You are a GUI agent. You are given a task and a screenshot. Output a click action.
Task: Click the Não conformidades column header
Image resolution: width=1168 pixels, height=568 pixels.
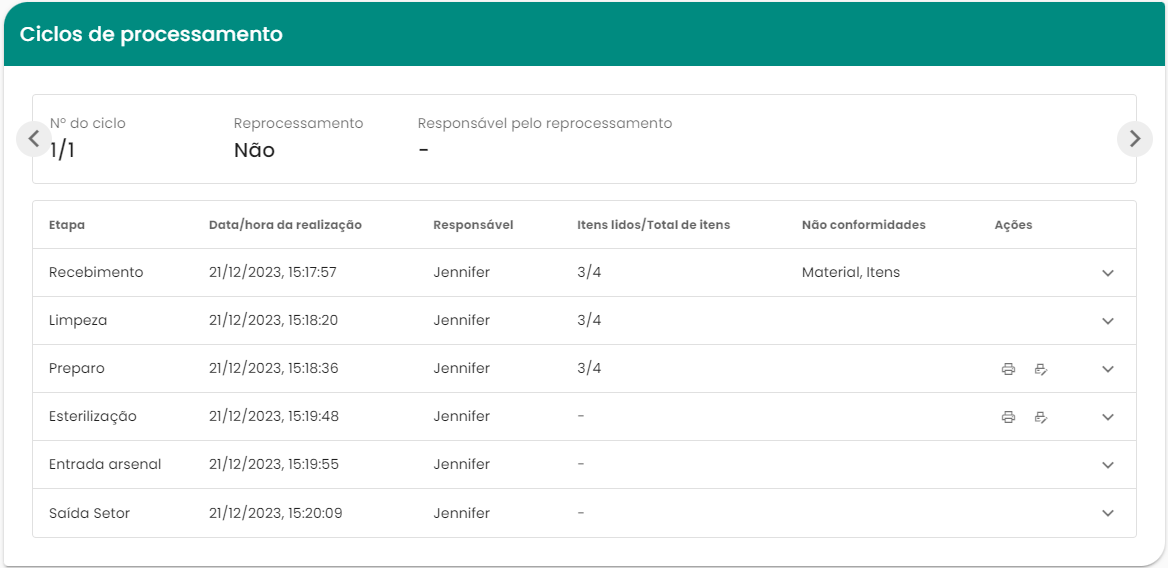(x=863, y=225)
